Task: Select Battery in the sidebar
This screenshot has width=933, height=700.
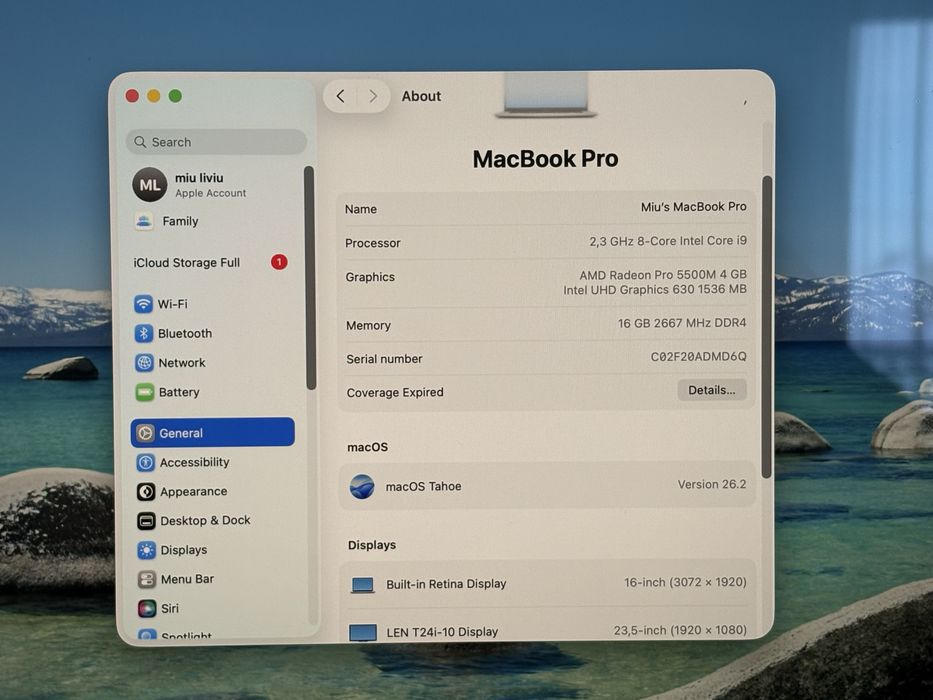Action: (212, 392)
